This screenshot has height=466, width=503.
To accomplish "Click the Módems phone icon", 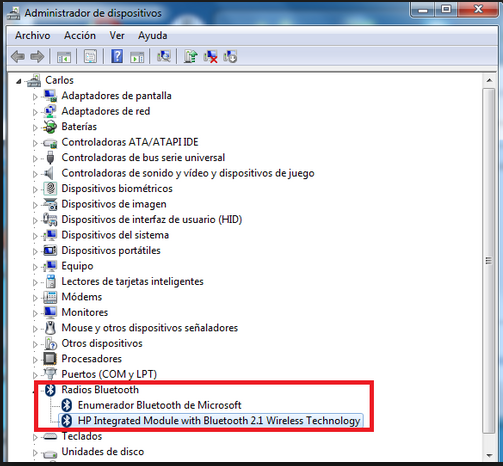I will point(50,297).
